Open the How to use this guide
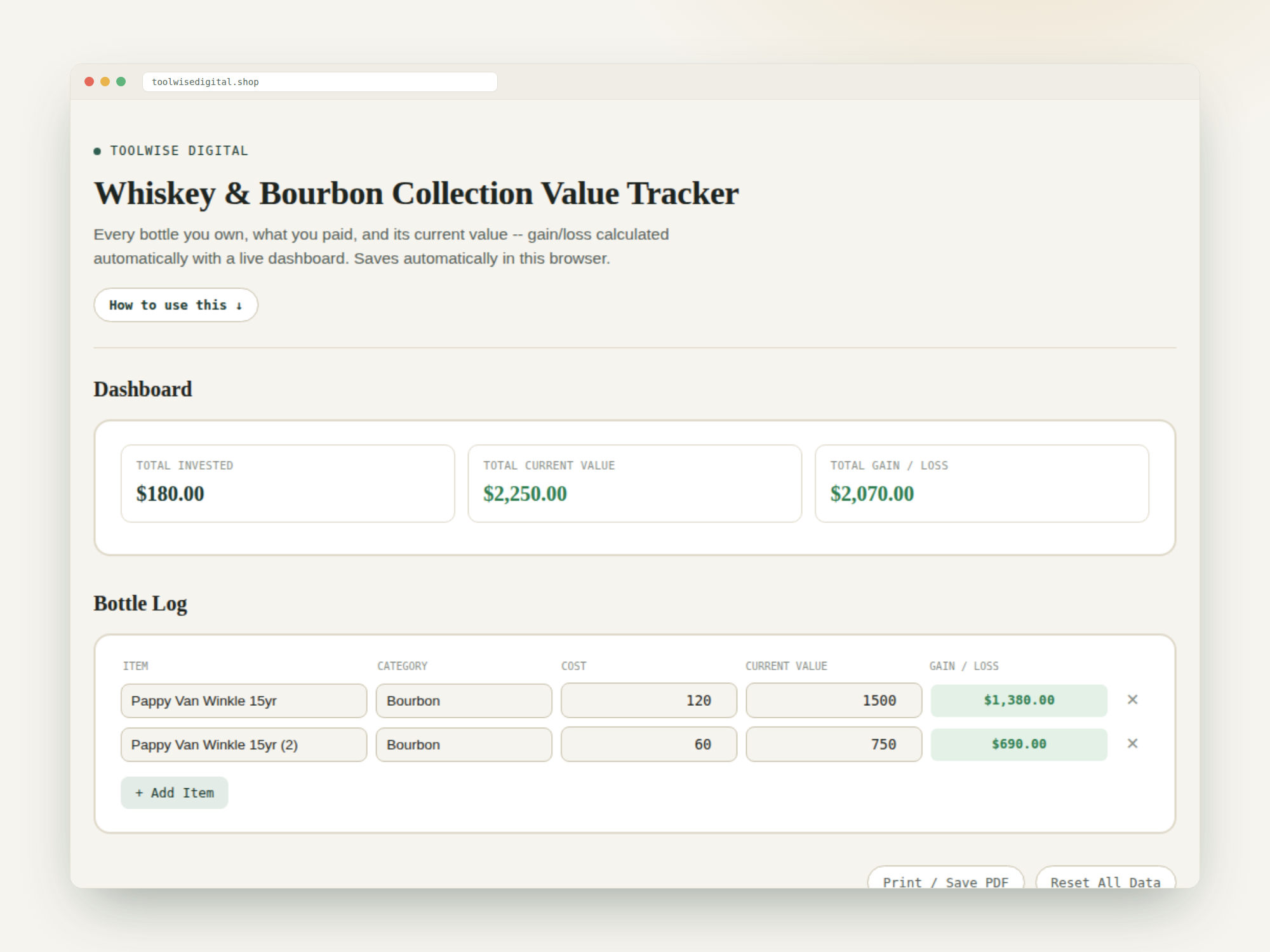The height and width of the screenshot is (952, 1270). pos(176,305)
